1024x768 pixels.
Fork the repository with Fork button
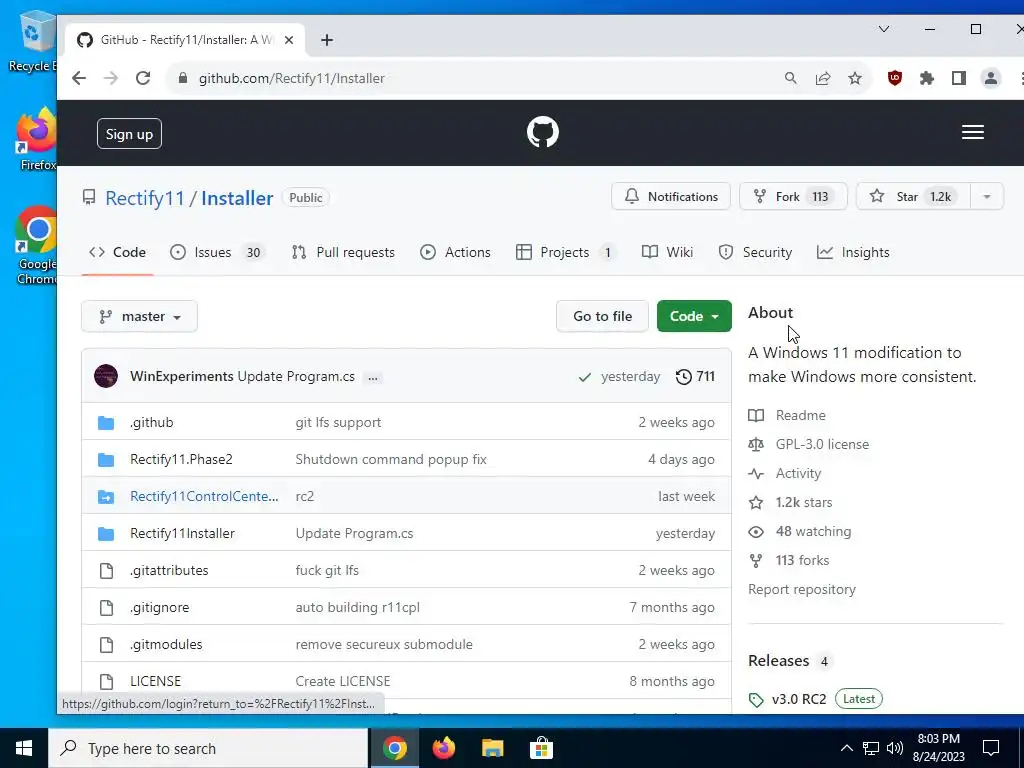[x=793, y=197]
